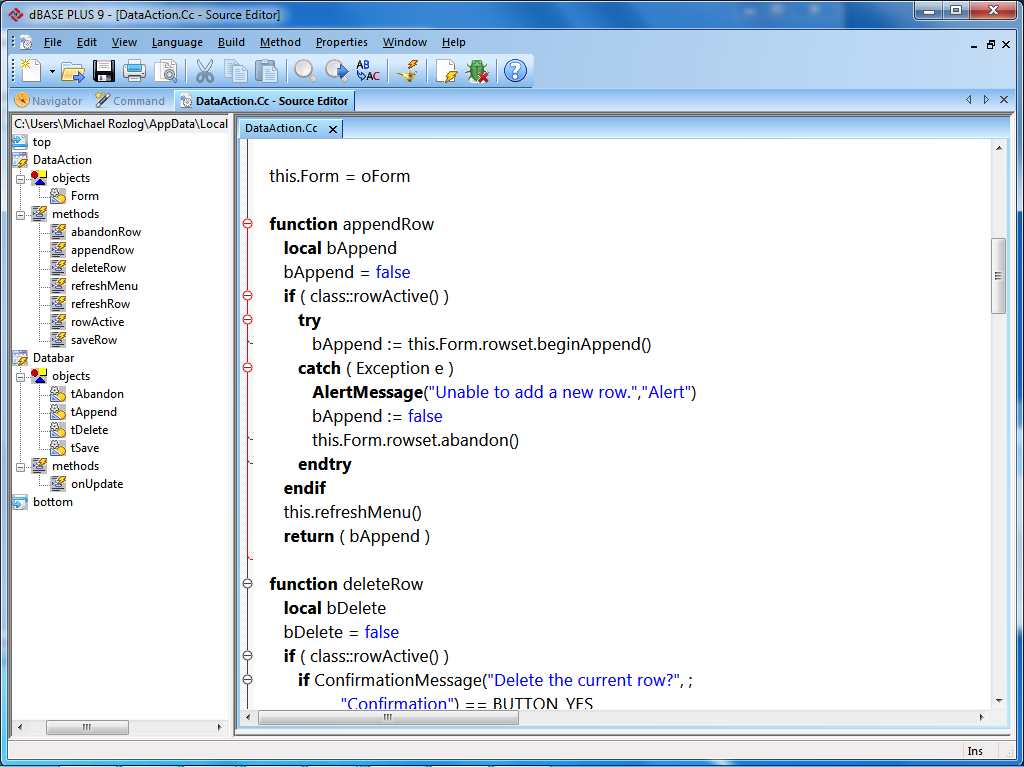Open the Window menu
The image size is (1024, 767).
coord(405,42)
